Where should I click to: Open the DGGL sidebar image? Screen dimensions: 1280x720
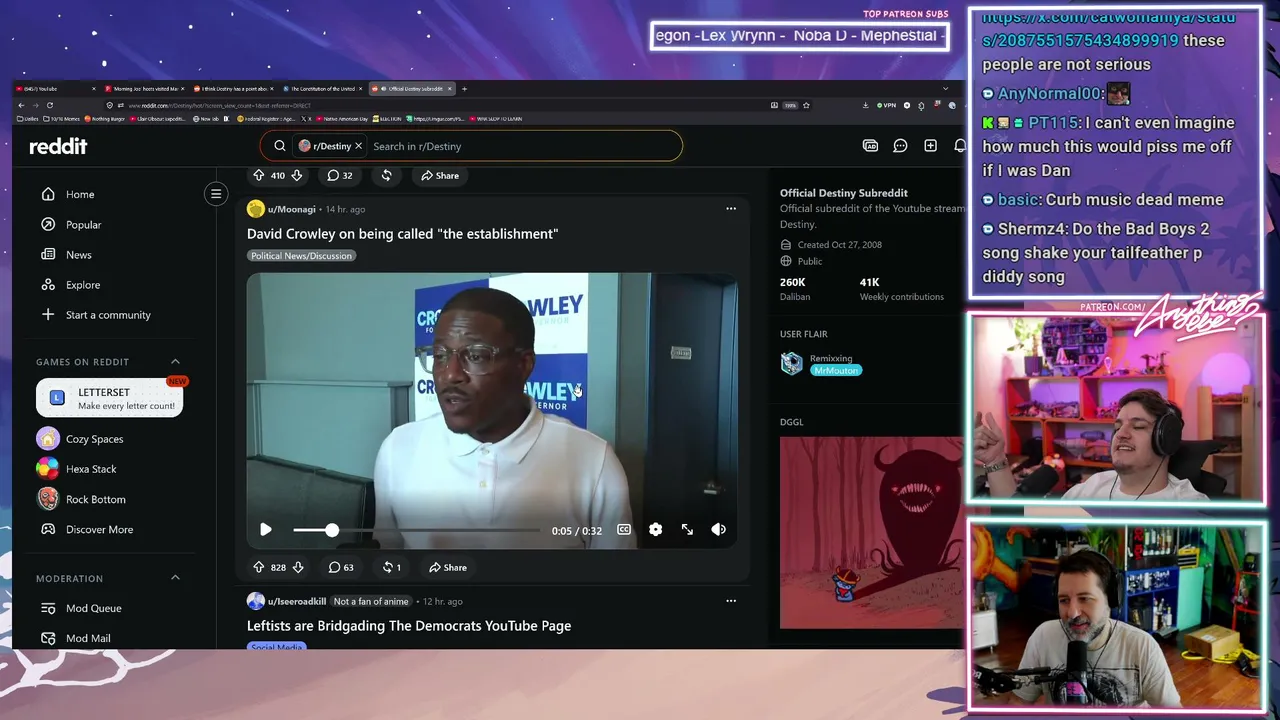point(872,532)
